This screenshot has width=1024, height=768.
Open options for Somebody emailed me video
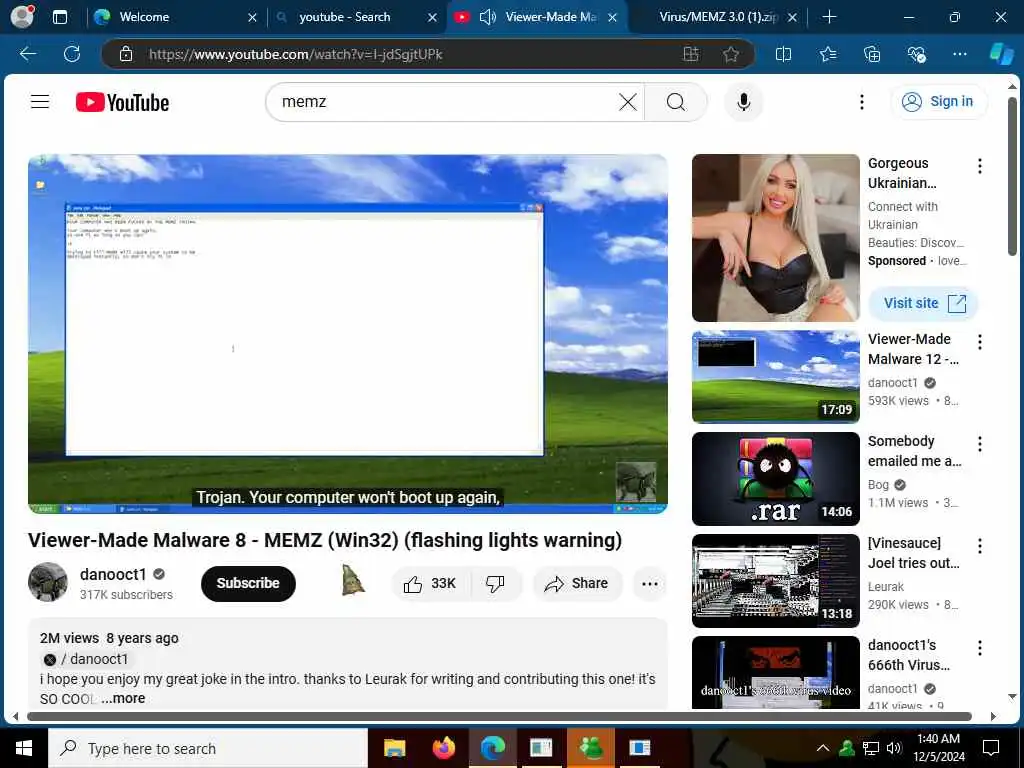pyautogui.click(x=980, y=444)
